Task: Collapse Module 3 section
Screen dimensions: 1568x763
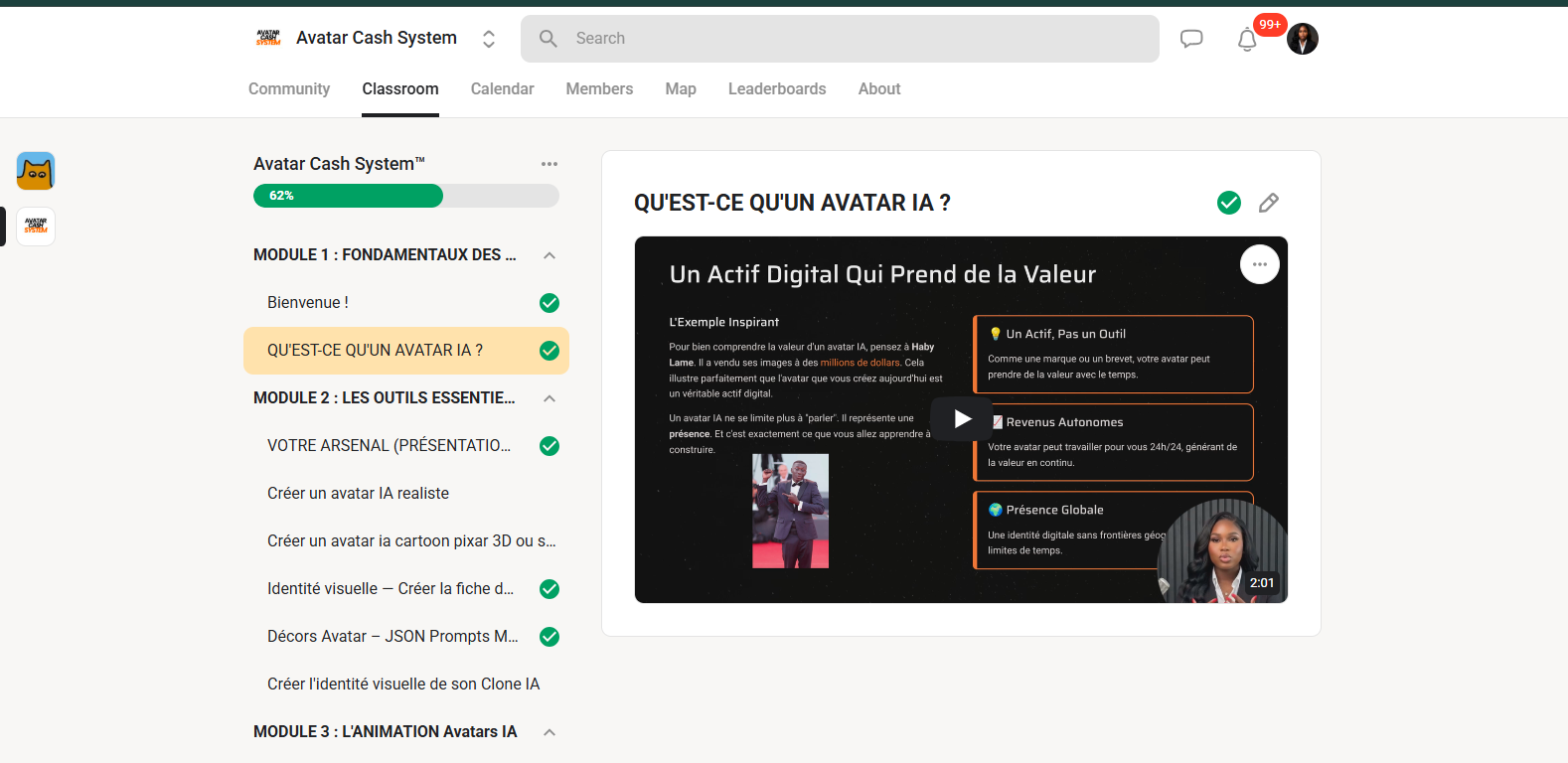Action: [x=549, y=732]
